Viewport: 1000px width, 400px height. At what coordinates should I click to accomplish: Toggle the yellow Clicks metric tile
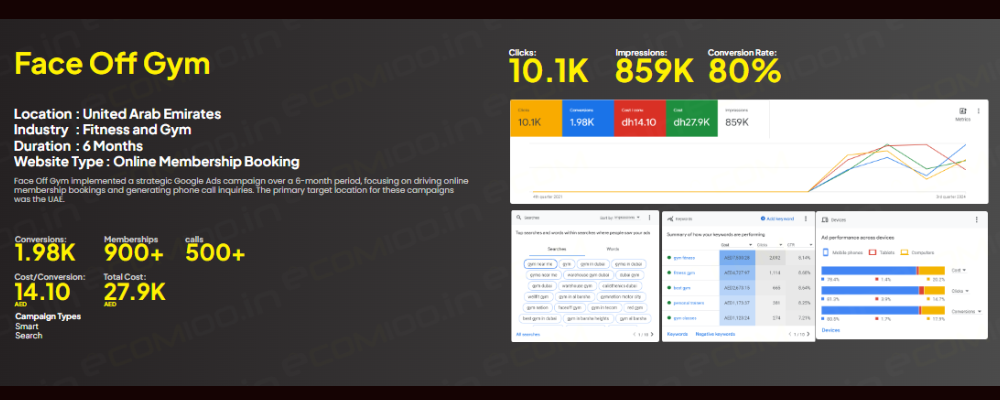[x=535, y=117]
